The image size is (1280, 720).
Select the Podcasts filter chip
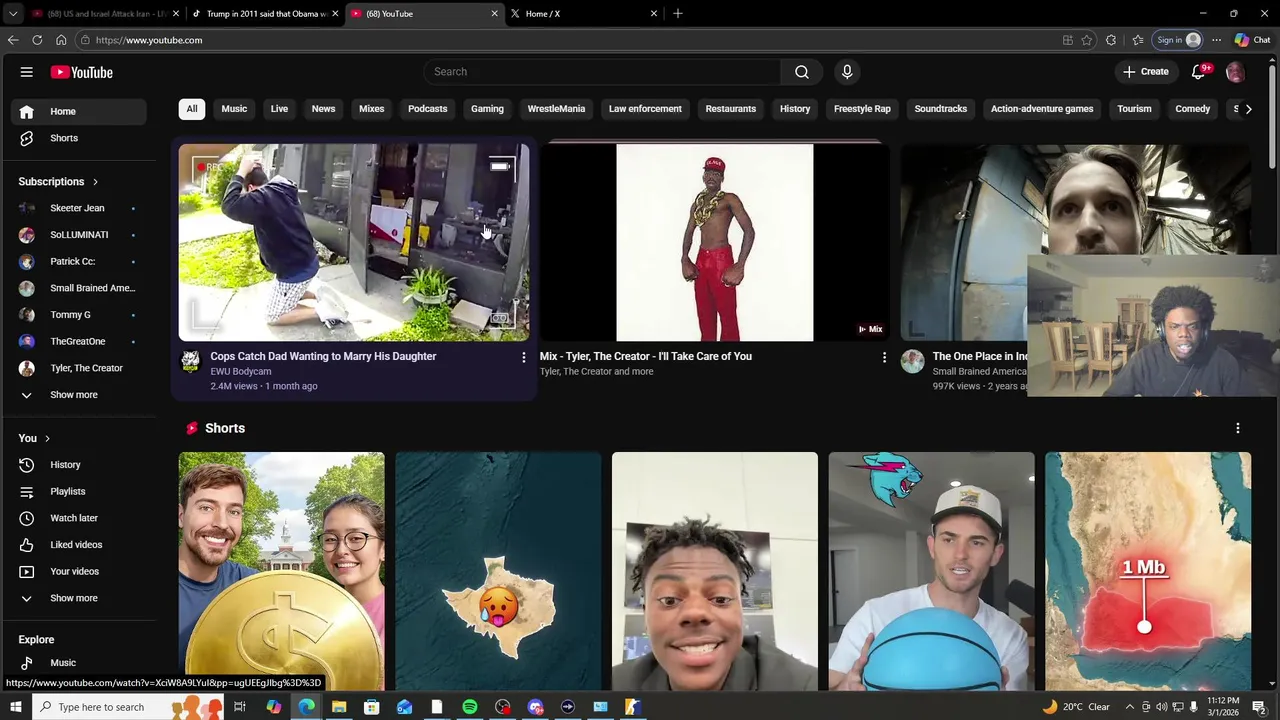[x=427, y=109]
